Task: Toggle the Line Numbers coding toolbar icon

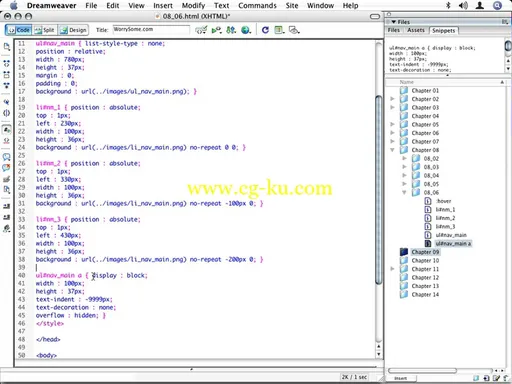Action: click(x=6, y=130)
